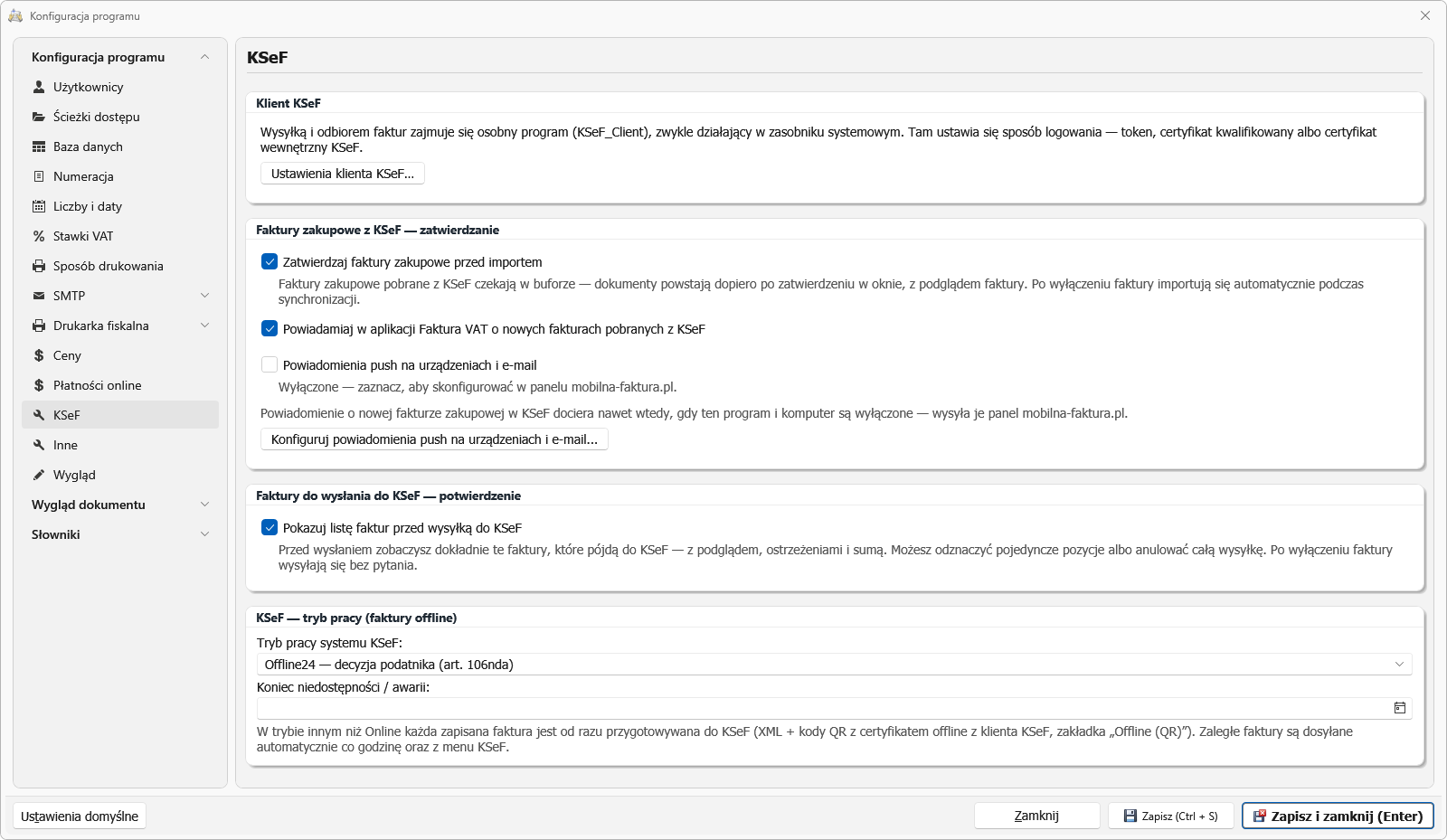The image size is (1447, 840).
Task: Click the pencil icon beside Wygląd
Action: click(x=39, y=475)
